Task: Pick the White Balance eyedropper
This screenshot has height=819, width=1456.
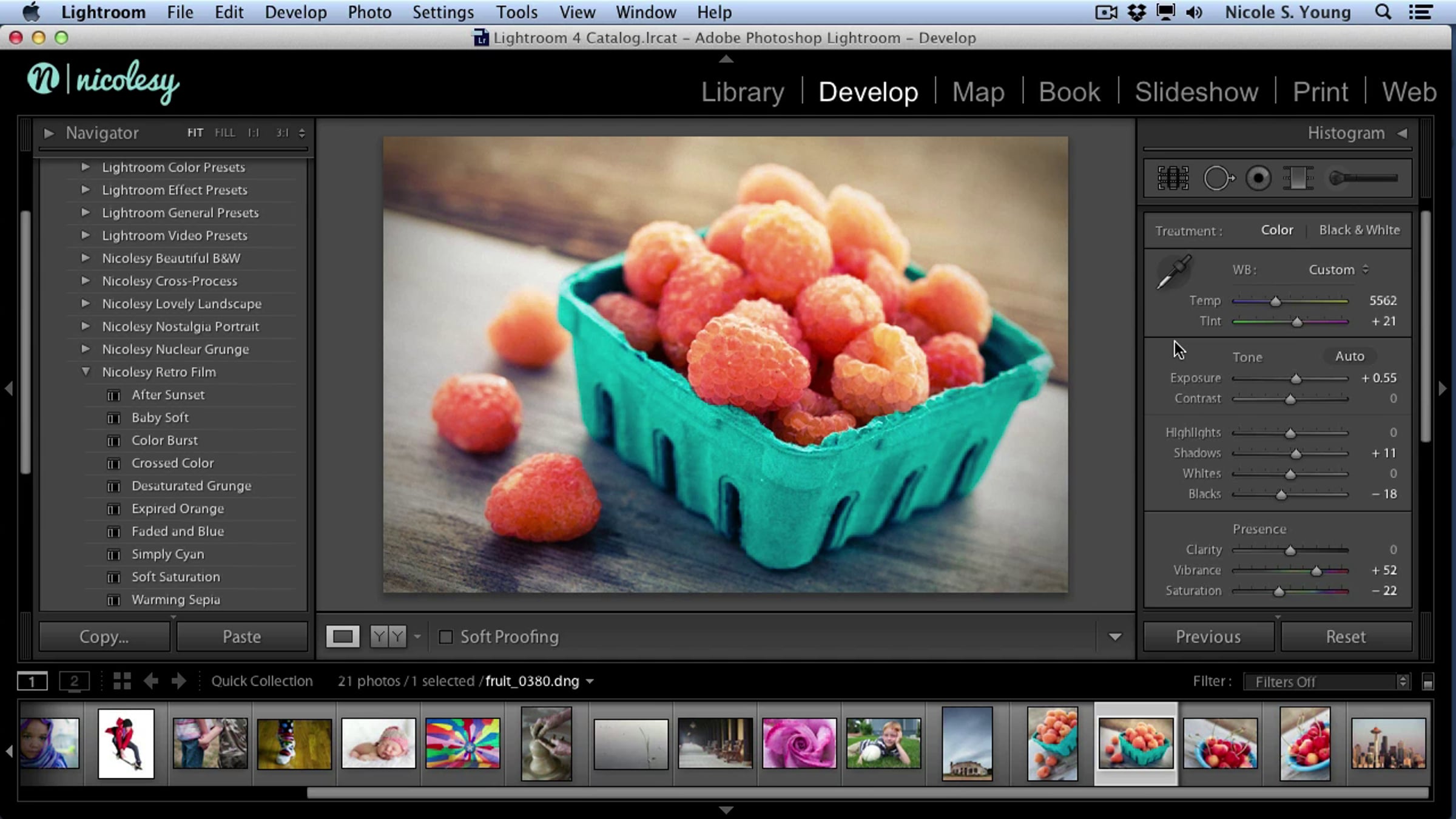Action: 1174,272
